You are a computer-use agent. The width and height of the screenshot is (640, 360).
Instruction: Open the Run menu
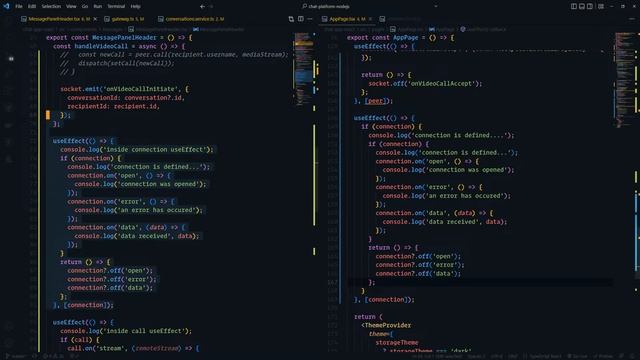[98, 7]
